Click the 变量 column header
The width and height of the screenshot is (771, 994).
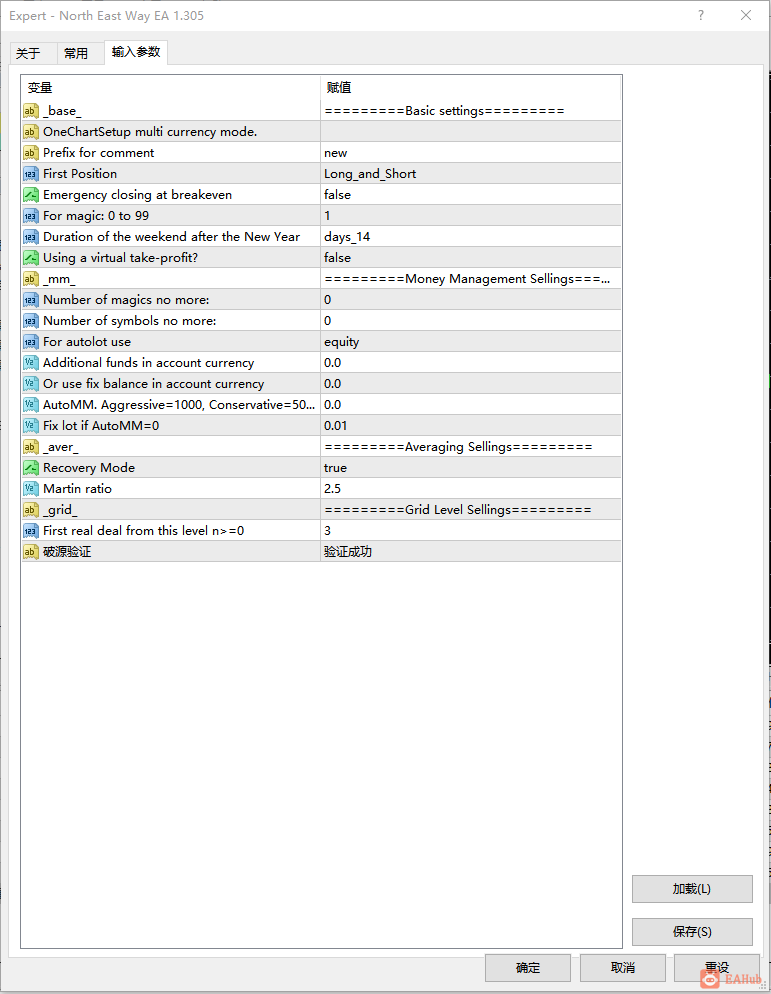(x=171, y=87)
